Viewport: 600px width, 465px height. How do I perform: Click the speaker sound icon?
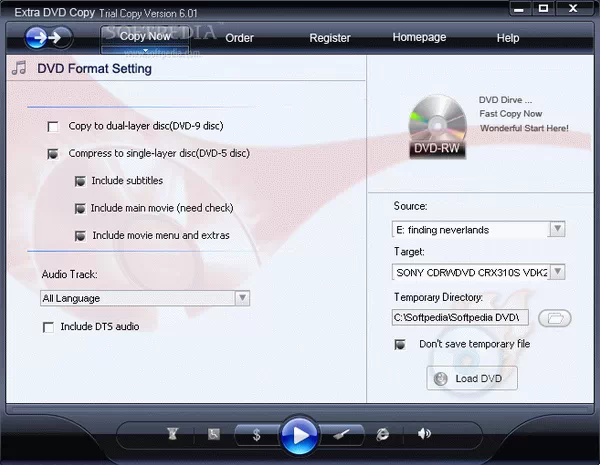click(424, 434)
